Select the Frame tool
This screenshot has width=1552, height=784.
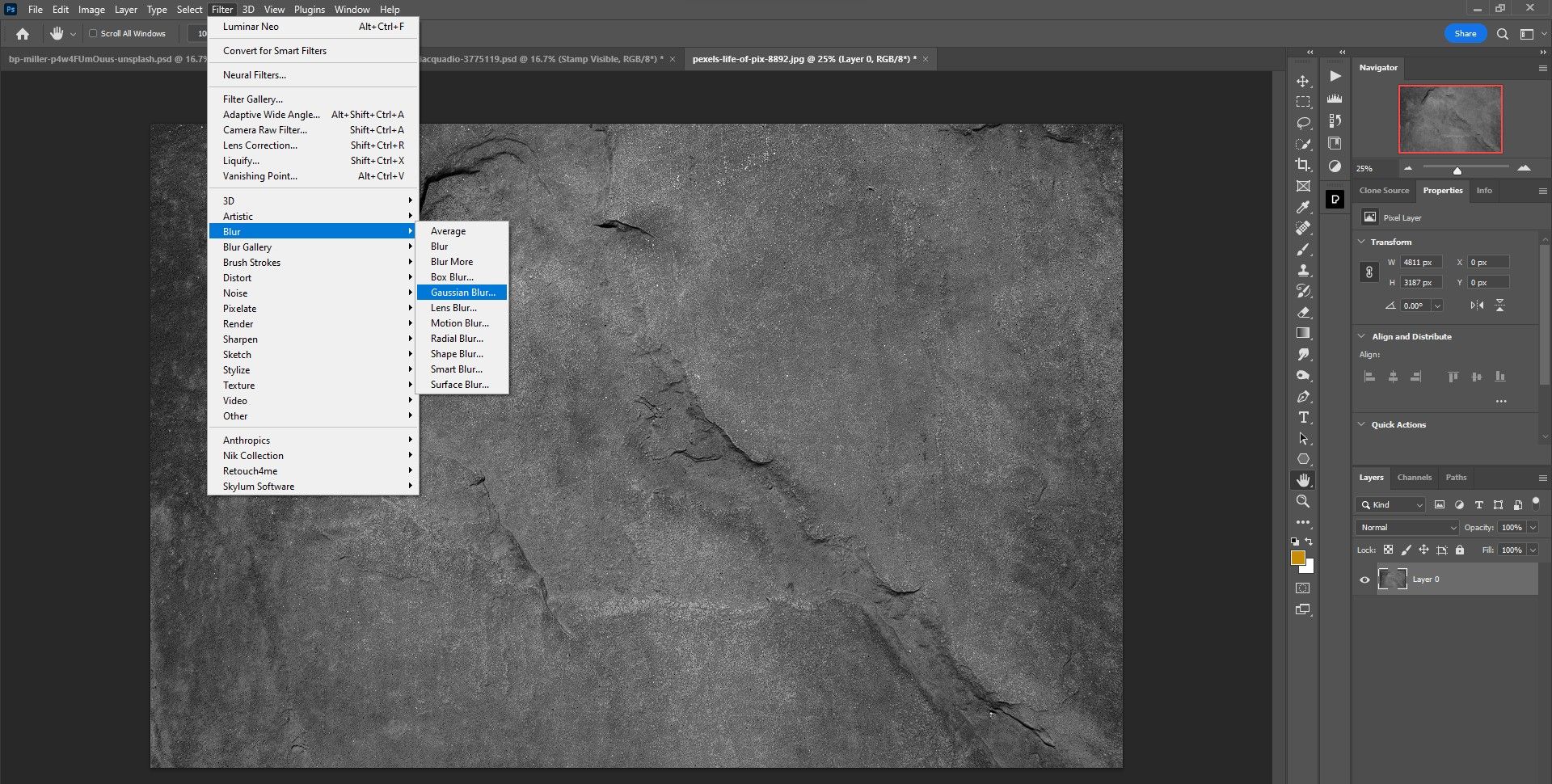1303,186
